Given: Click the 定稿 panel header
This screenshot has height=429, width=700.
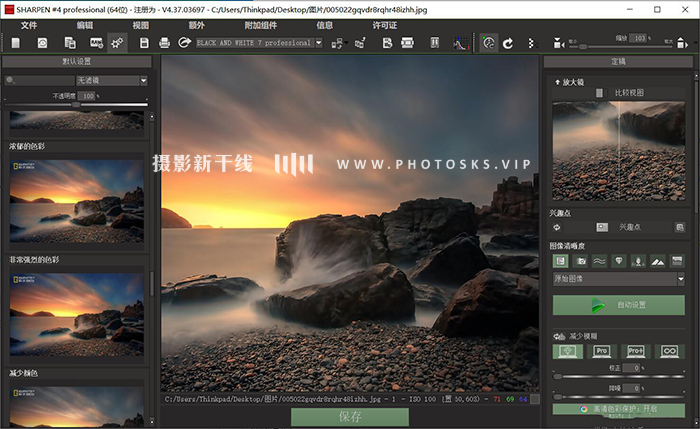Looking at the screenshot, I should [x=618, y=62].
